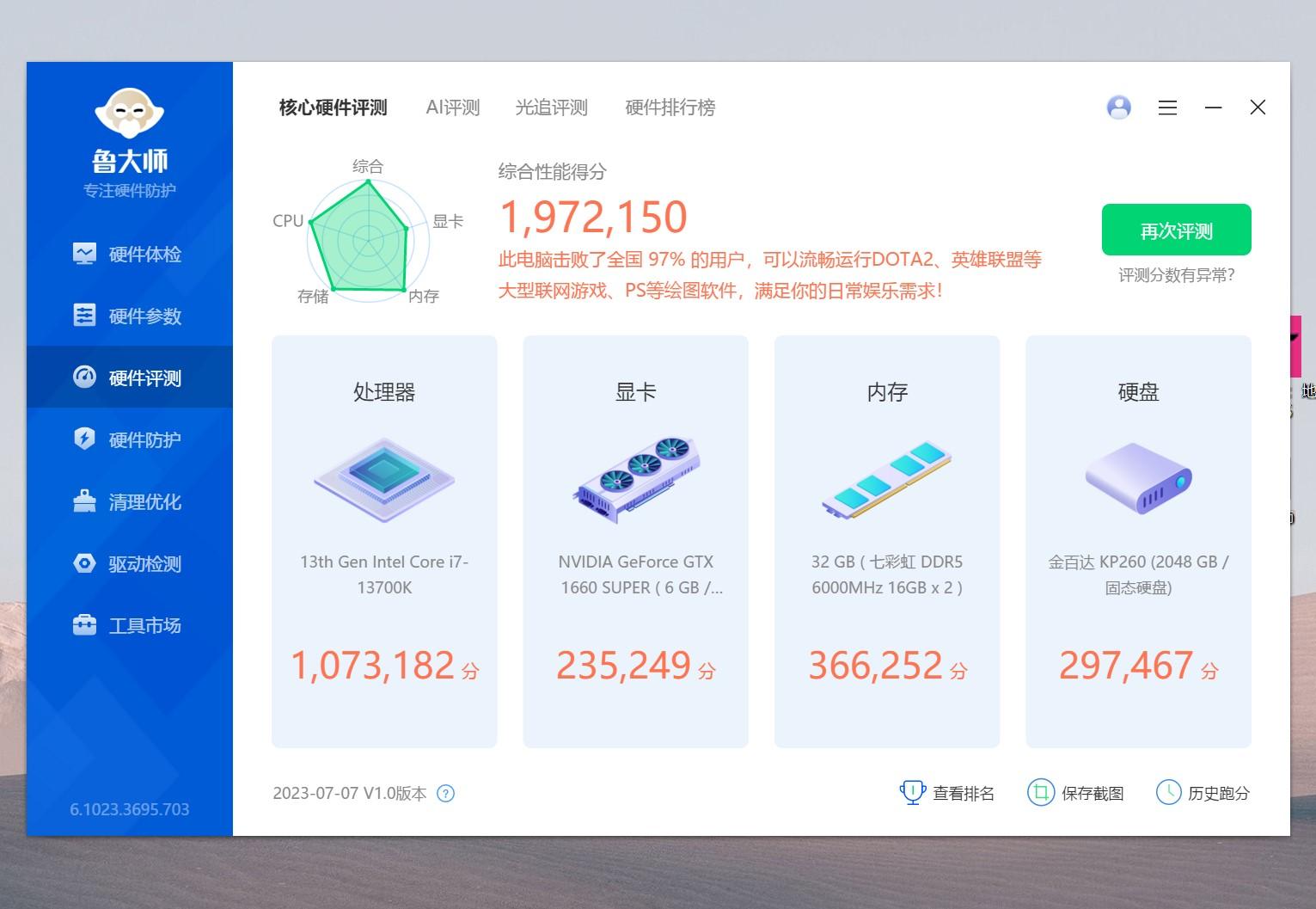Click the processor chip illustration
The image size is (1316, 909).
click(384, 480)
